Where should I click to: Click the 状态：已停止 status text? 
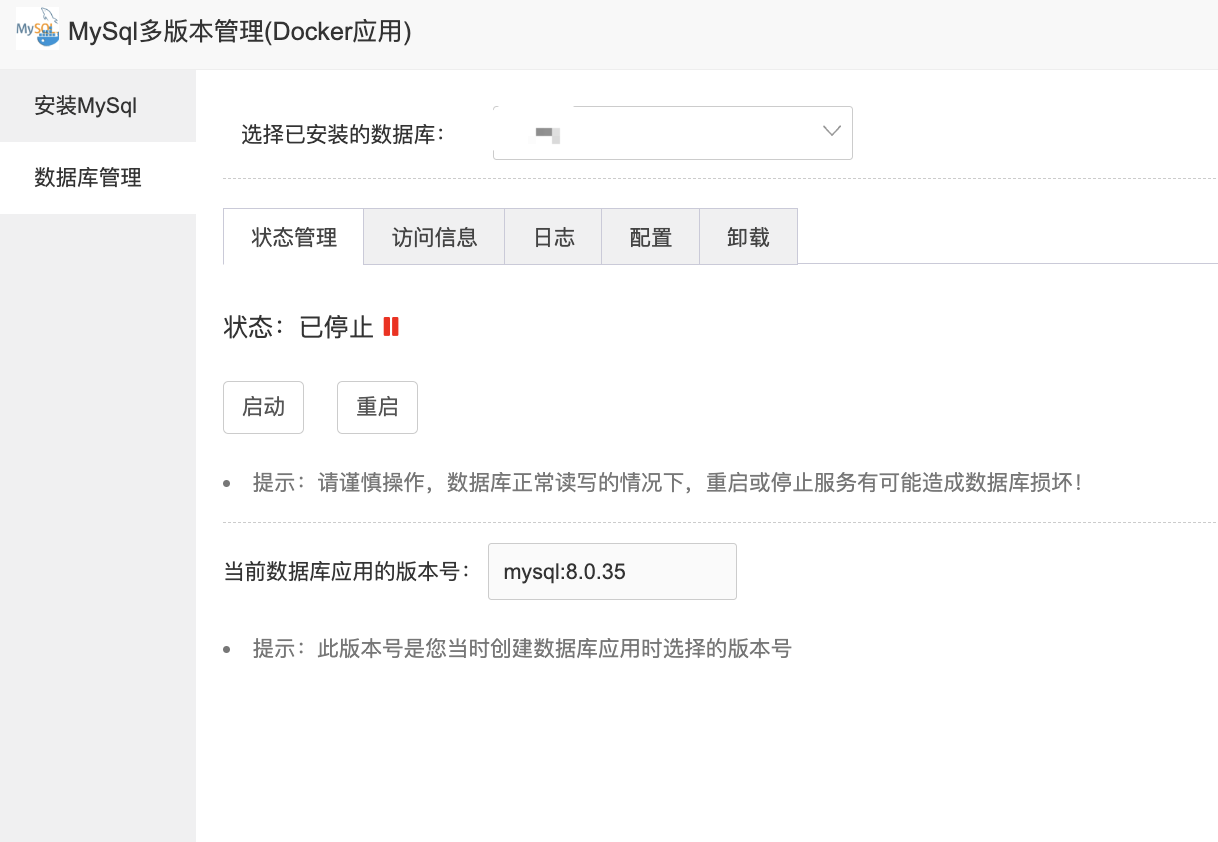coord(299,327)
